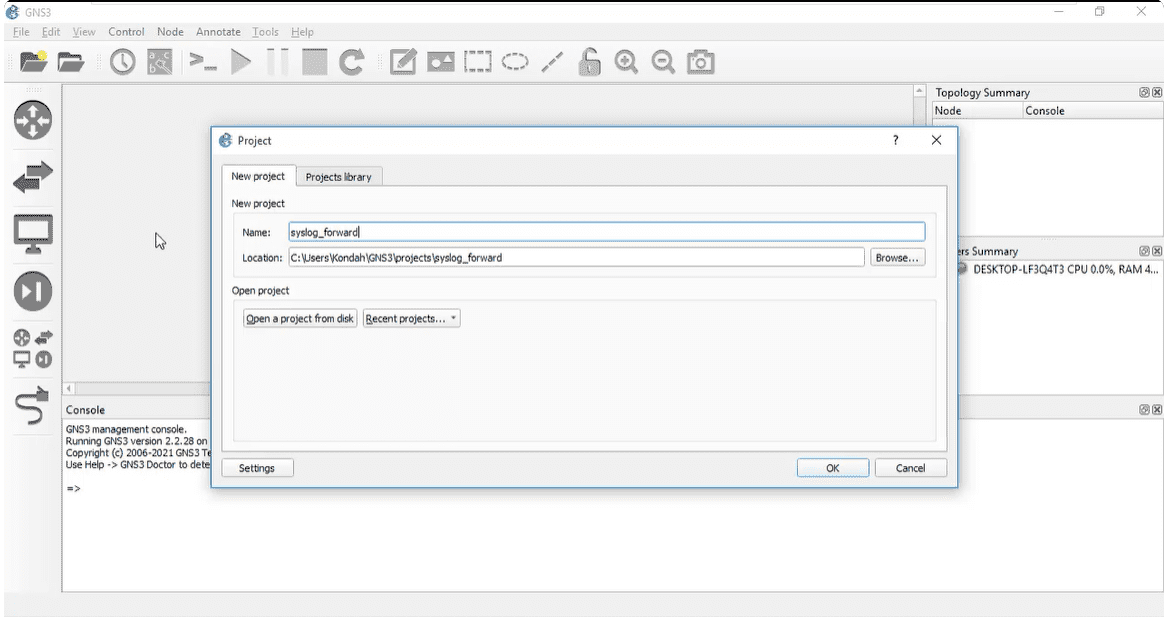The height and width of the screenshot is (617, 1165).
Task: Float the Topology Summary panel
Action: coord(1144,92)
